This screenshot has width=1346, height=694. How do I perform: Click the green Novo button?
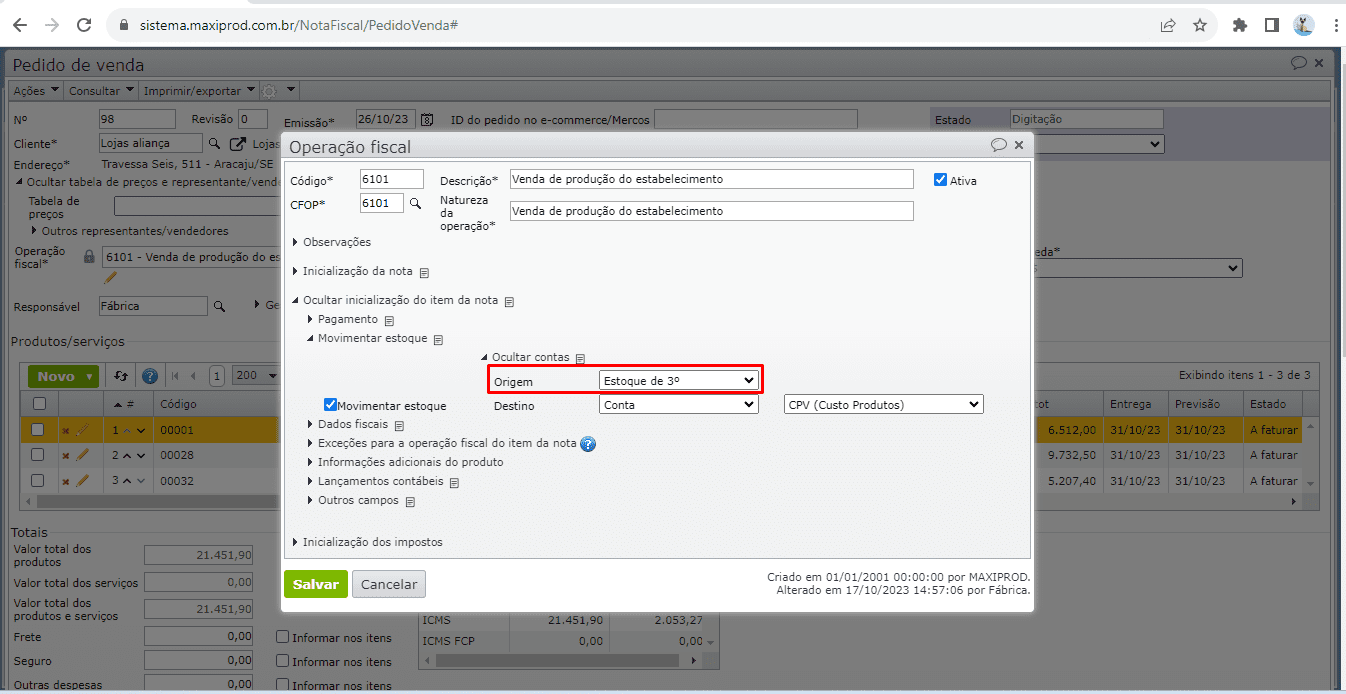point(64,376)
